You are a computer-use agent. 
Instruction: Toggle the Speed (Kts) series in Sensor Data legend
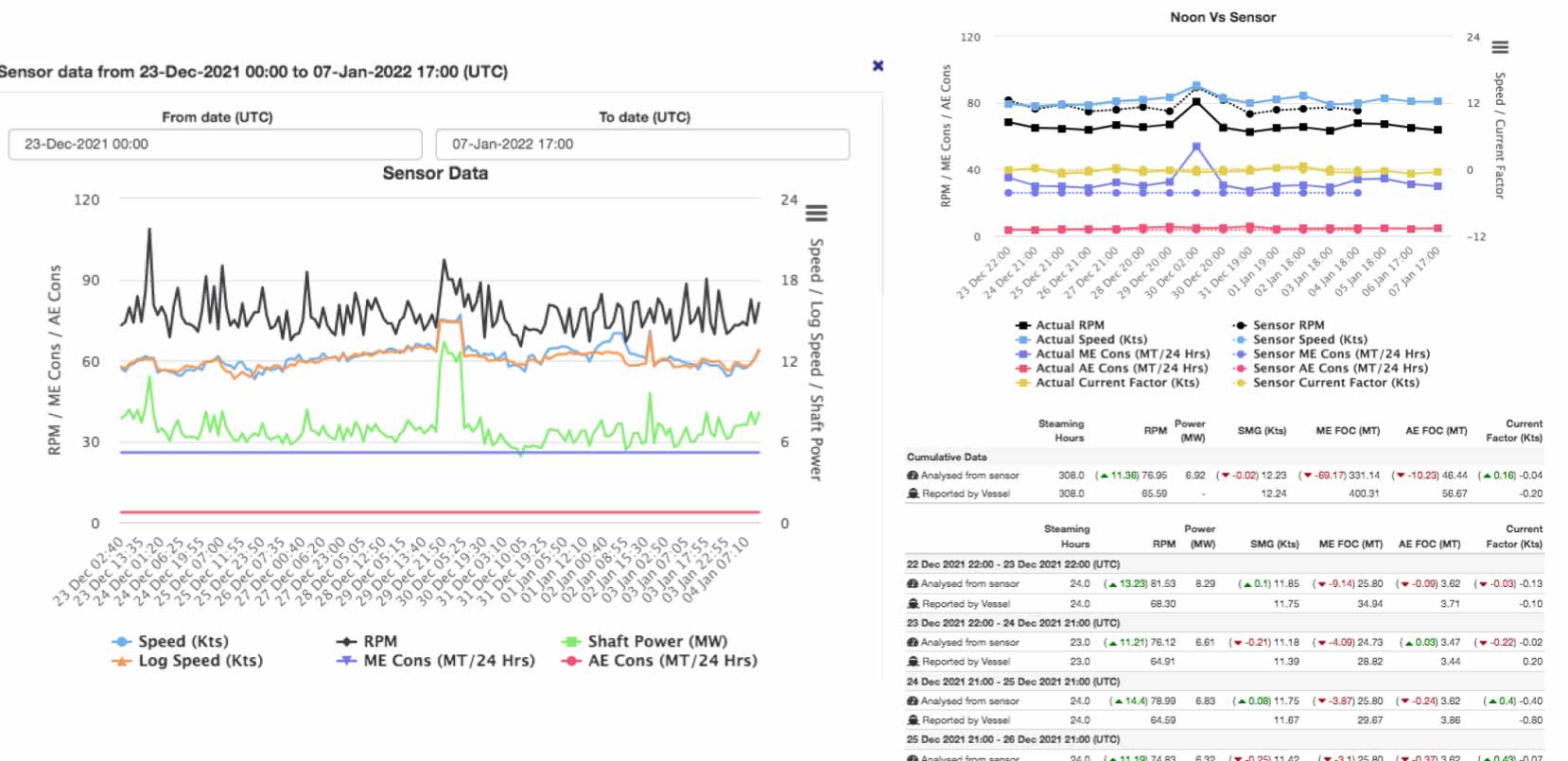170,641
